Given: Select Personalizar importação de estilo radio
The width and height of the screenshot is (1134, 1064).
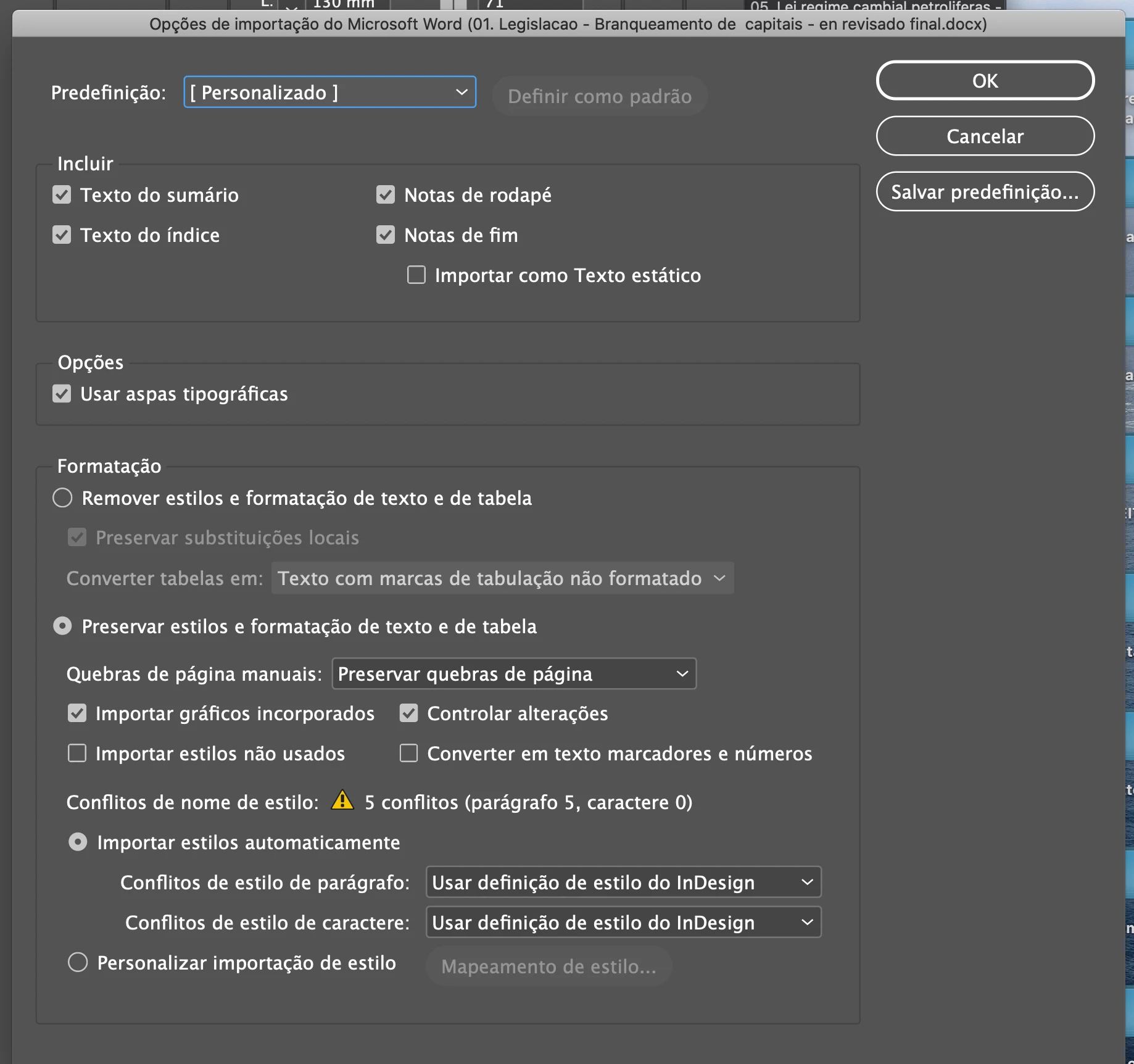Looking at the screenshot, I should [78, 963].
